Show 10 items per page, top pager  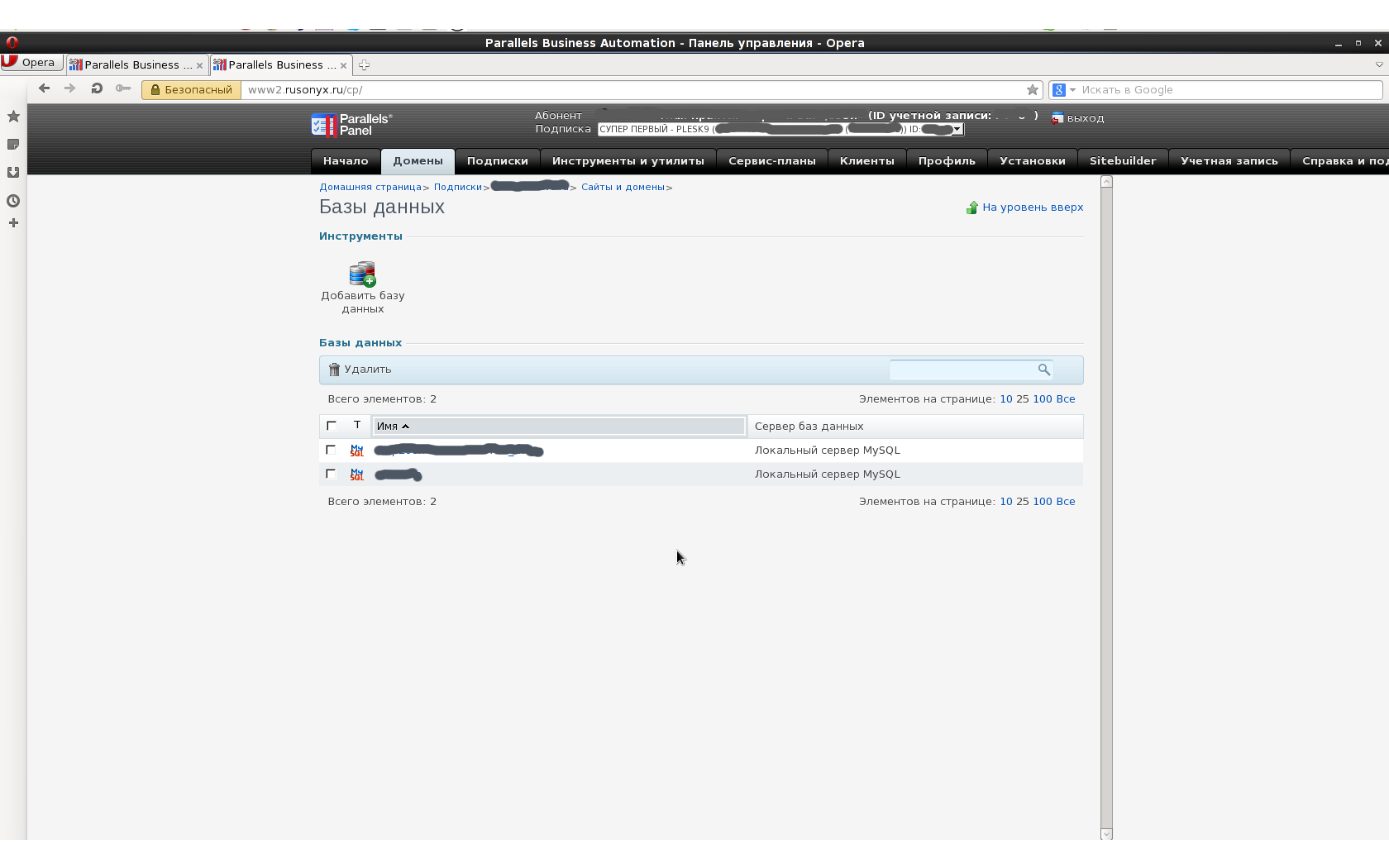coord(1006,399)
